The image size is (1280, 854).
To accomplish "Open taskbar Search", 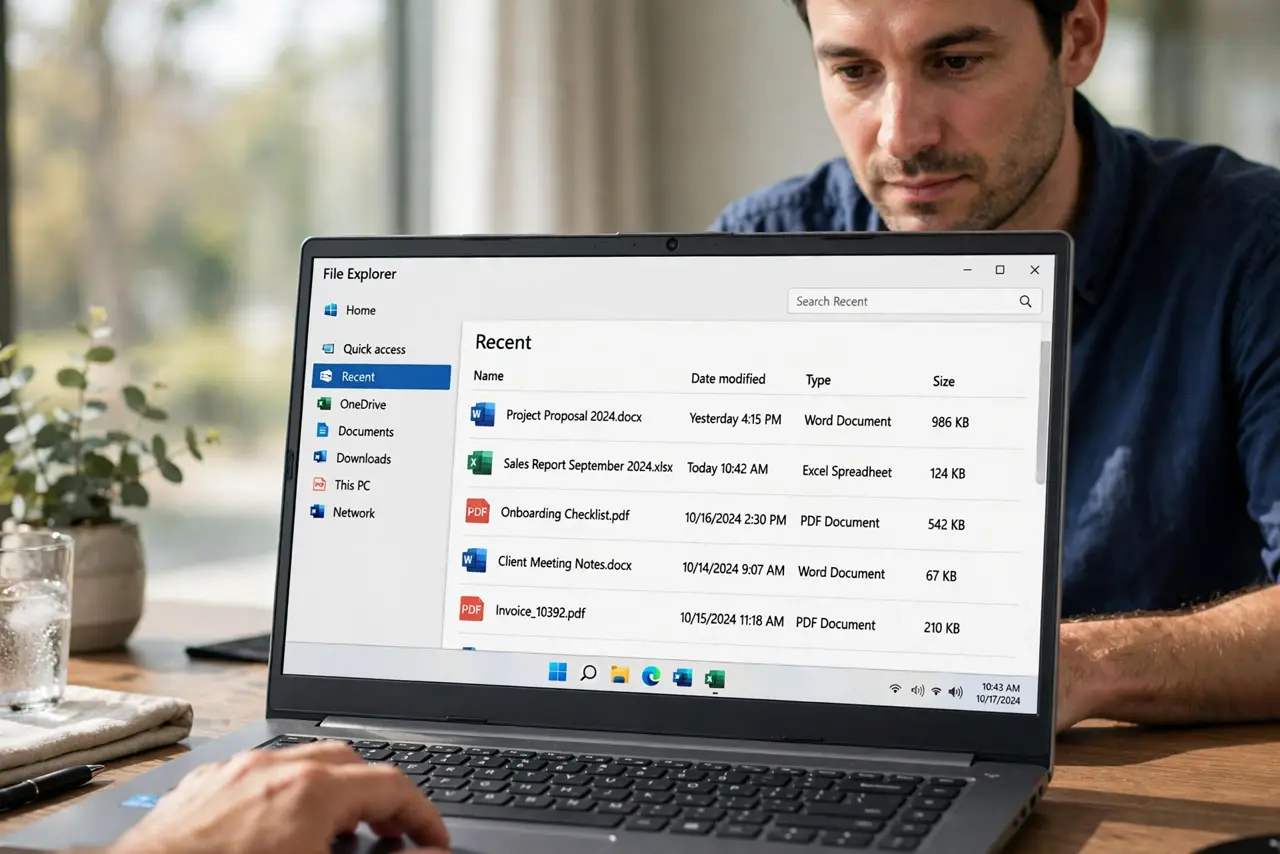I will click(x=589, y=673).
